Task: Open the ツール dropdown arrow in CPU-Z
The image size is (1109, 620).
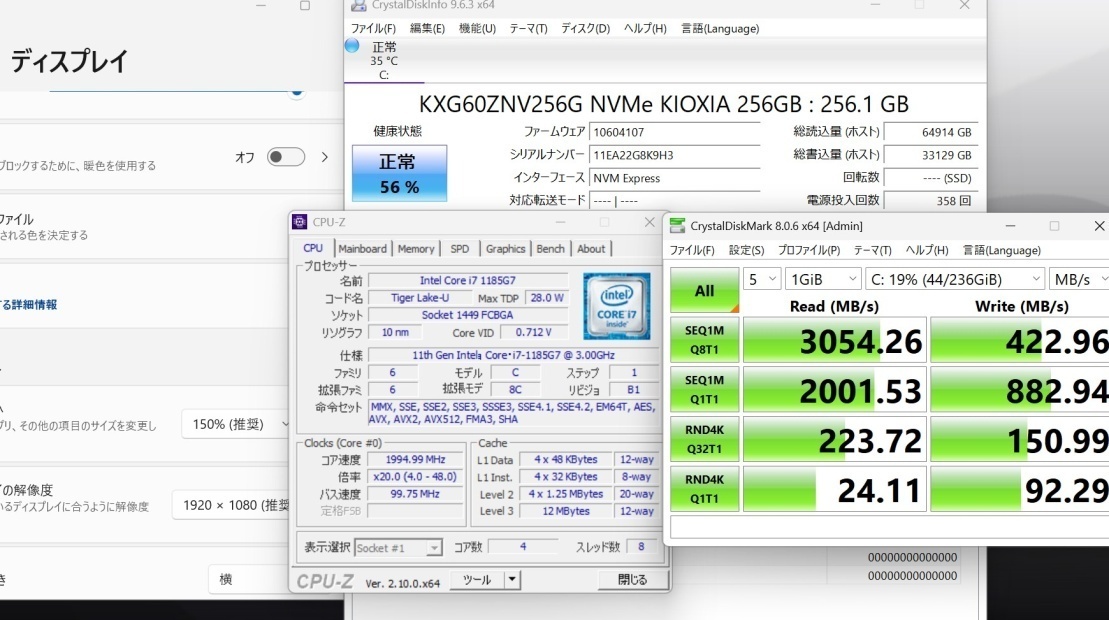Action: coord(512,580)
